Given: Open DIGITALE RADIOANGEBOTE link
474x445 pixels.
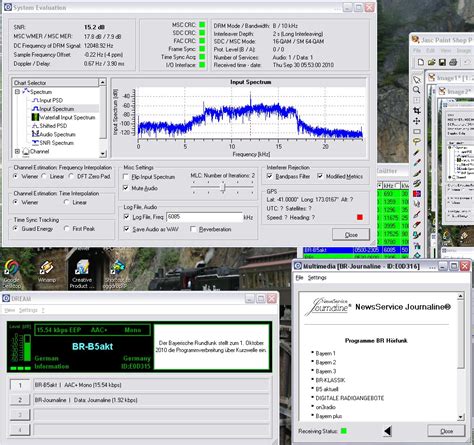Looking at the screenshot, I should [x=350, y=398].
